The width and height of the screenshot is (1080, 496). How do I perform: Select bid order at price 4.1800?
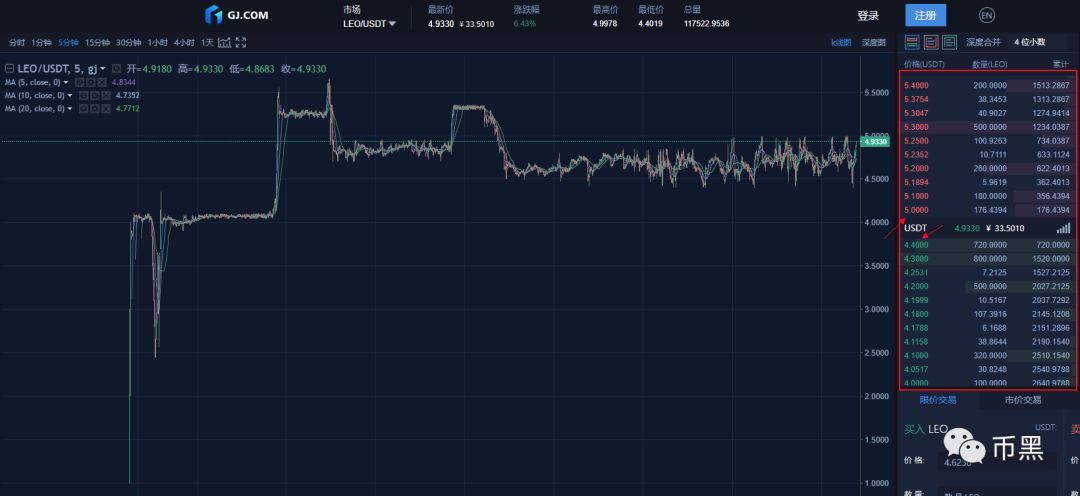point(988,313)
